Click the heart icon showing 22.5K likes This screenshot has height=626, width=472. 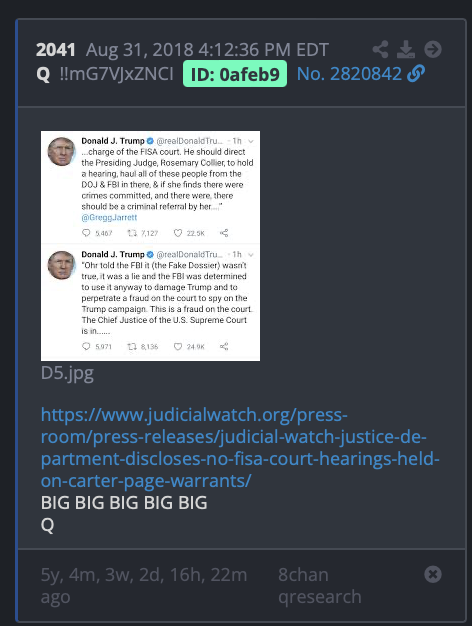point(178,233)
